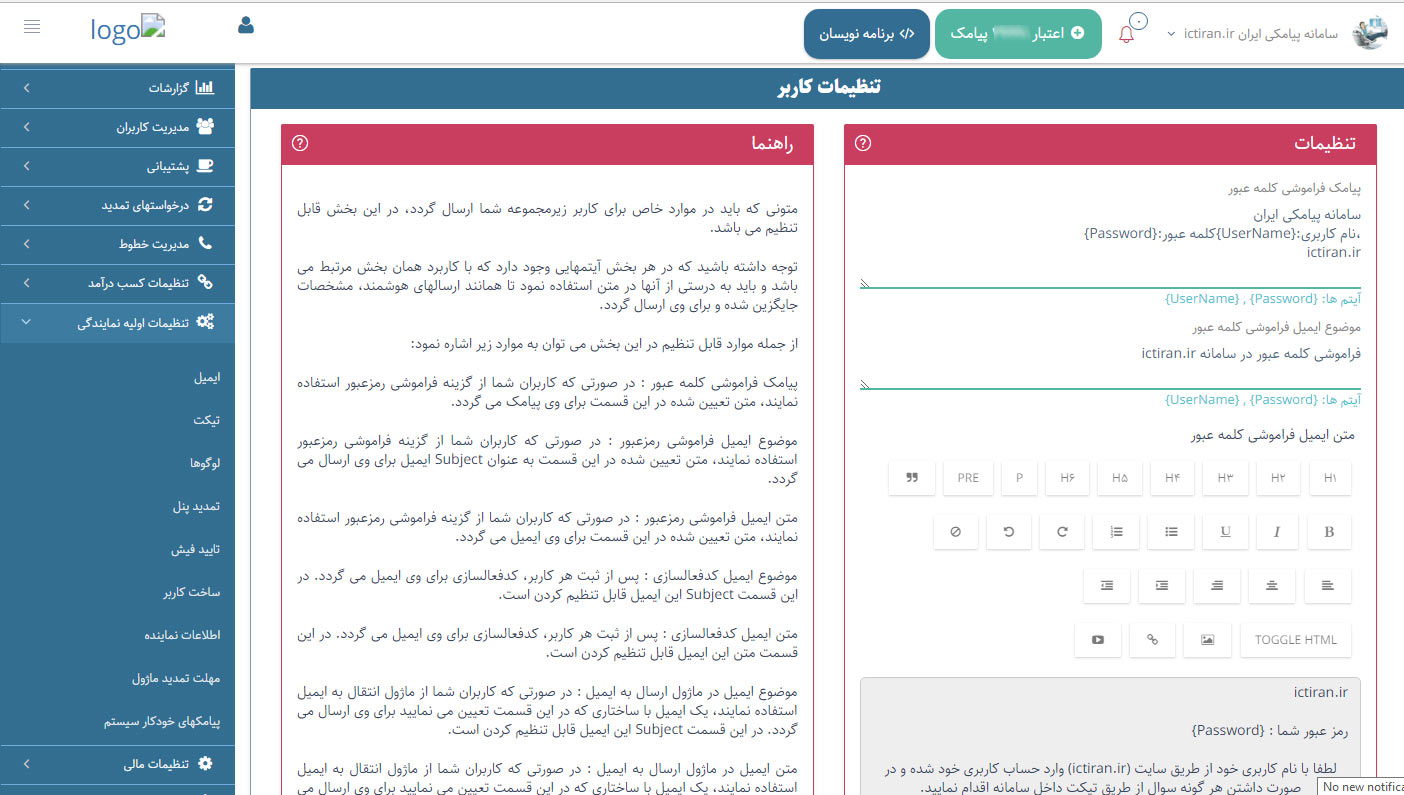This screenshot has width=1404, height=795.
Task: Align editor text to the left
Action: tap(1328, 586)
